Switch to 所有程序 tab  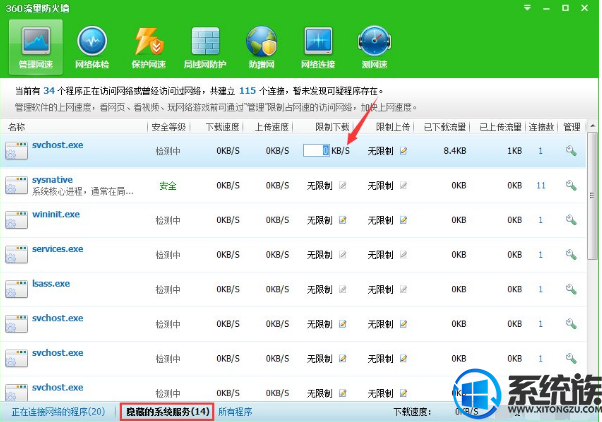click(x=235, y=412)
